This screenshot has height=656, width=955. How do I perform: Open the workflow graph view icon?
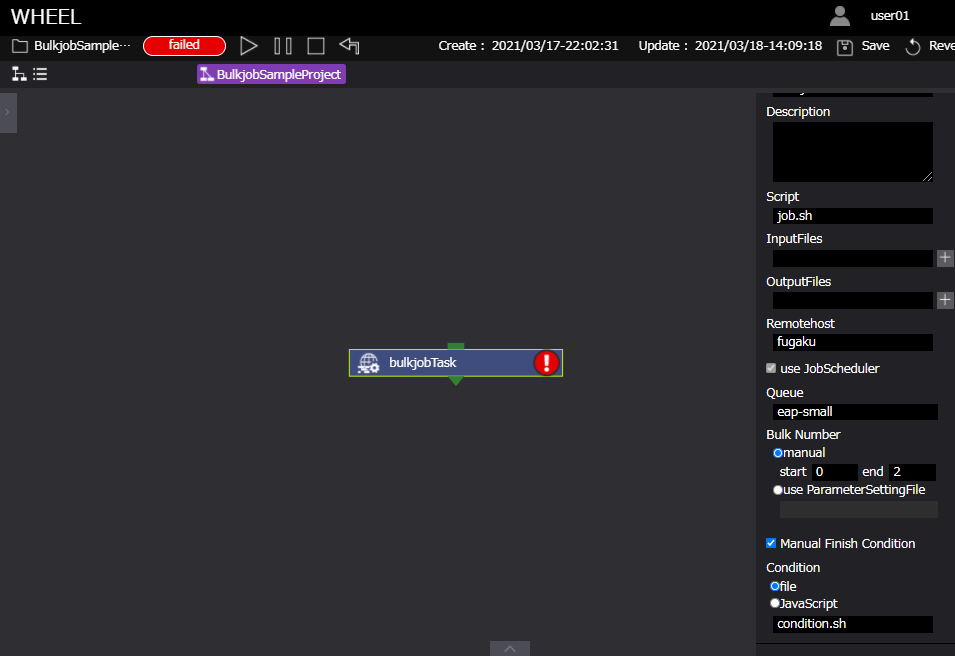18,74
